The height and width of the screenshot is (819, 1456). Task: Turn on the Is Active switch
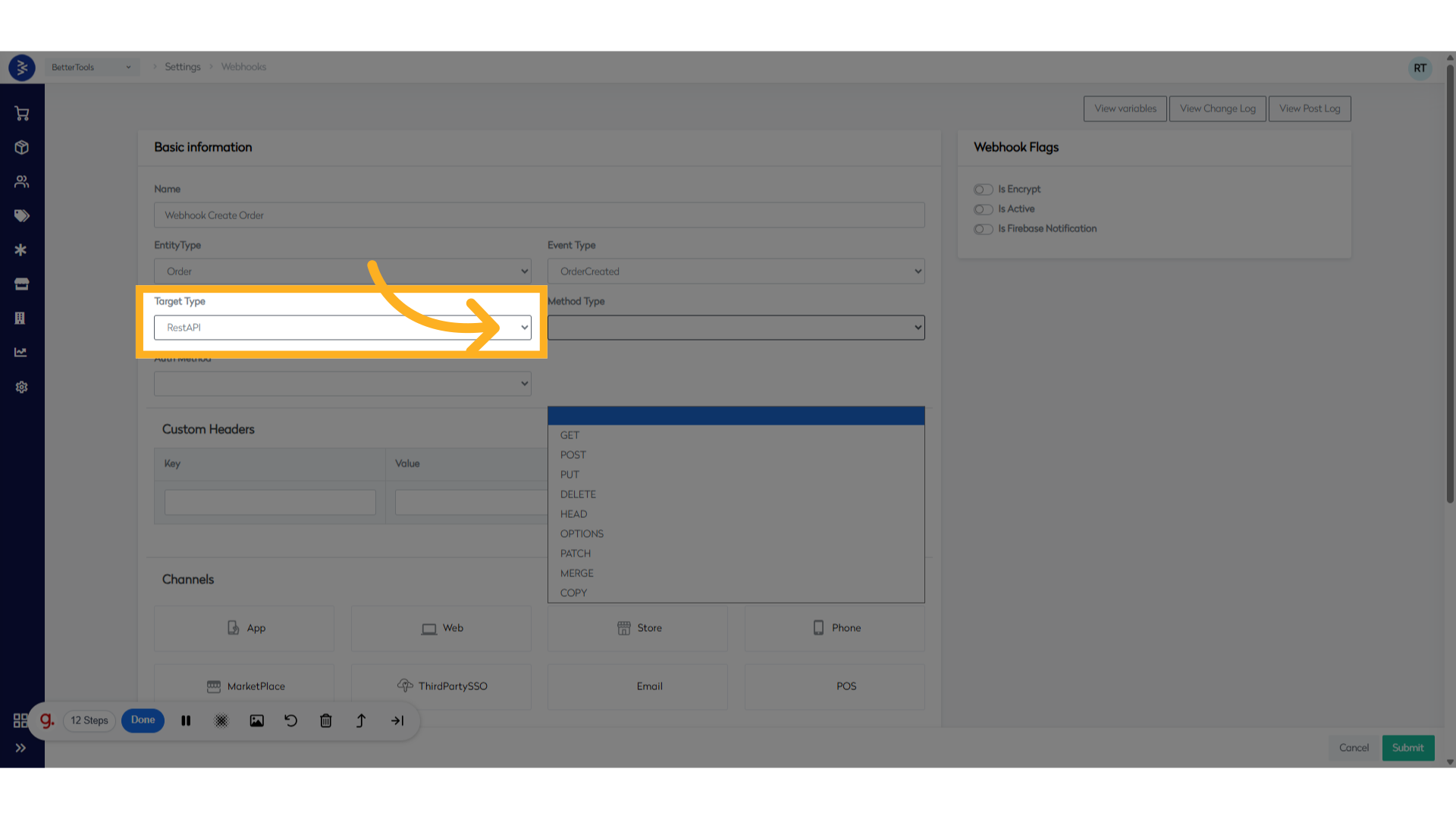(x=984, y=209)
